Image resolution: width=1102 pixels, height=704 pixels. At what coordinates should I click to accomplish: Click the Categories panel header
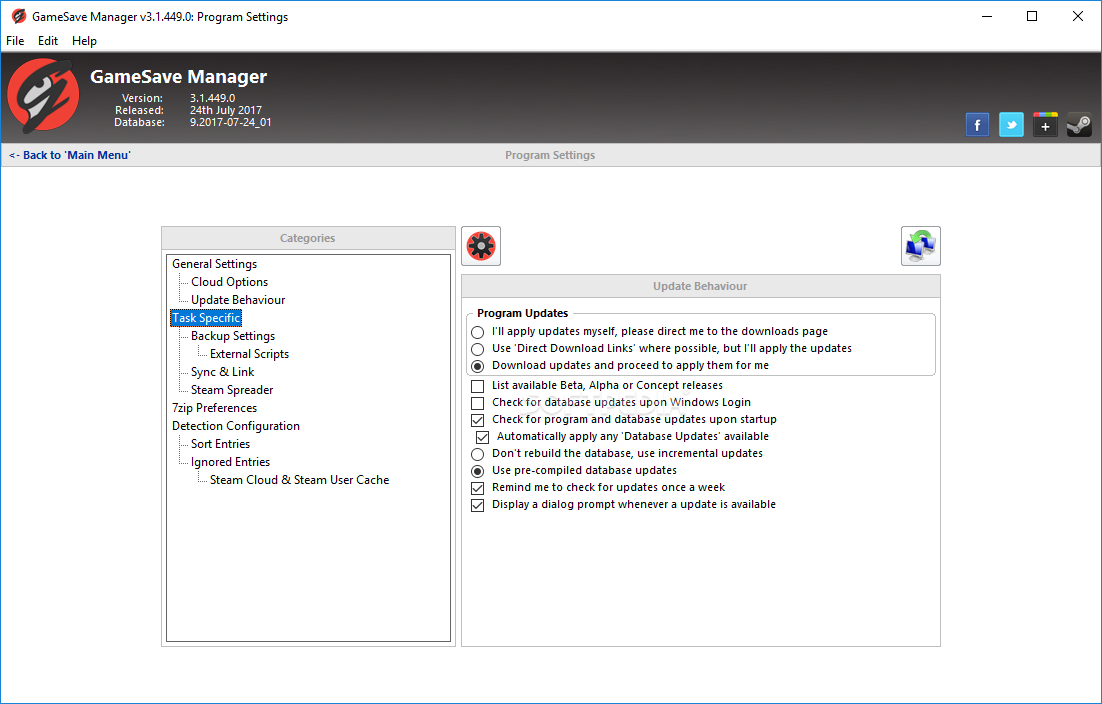coord(308,238)
